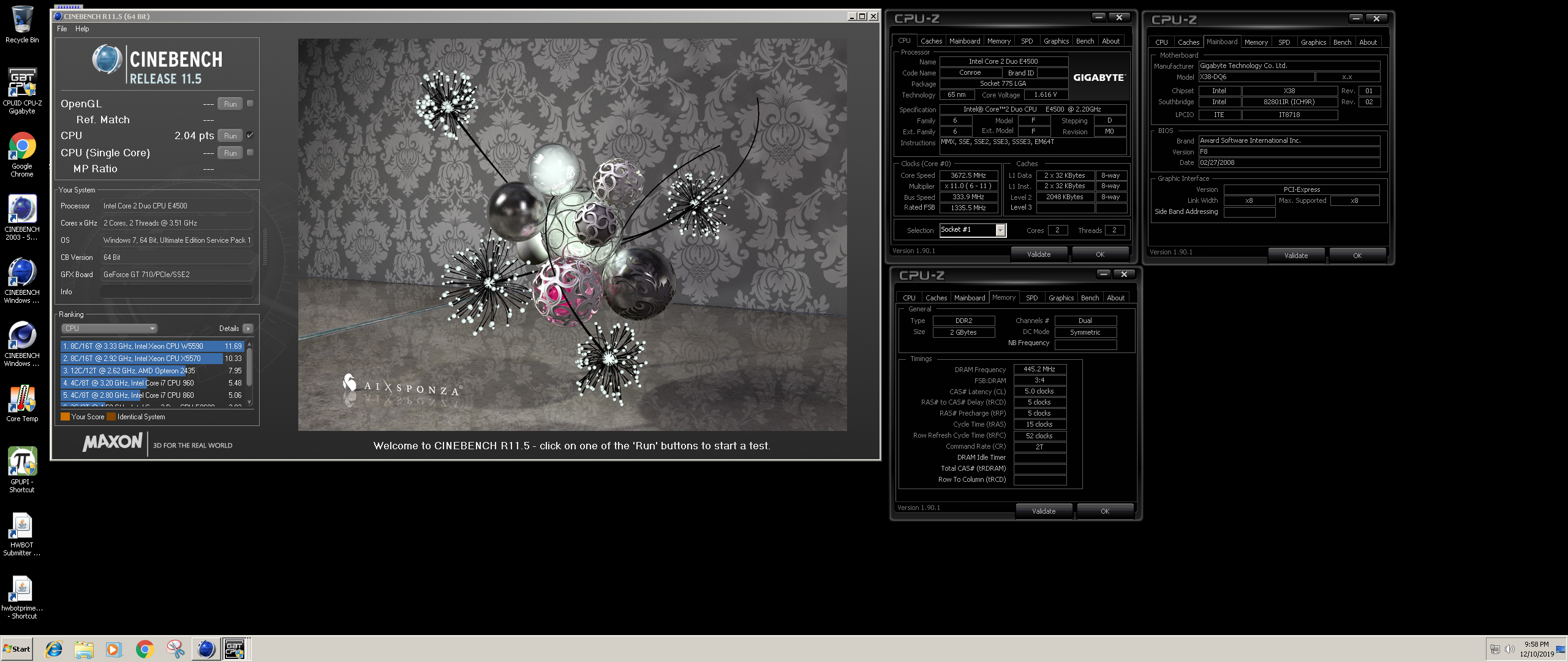Open the Snipping Tool from the taskbar

click(x=175, y=649)
